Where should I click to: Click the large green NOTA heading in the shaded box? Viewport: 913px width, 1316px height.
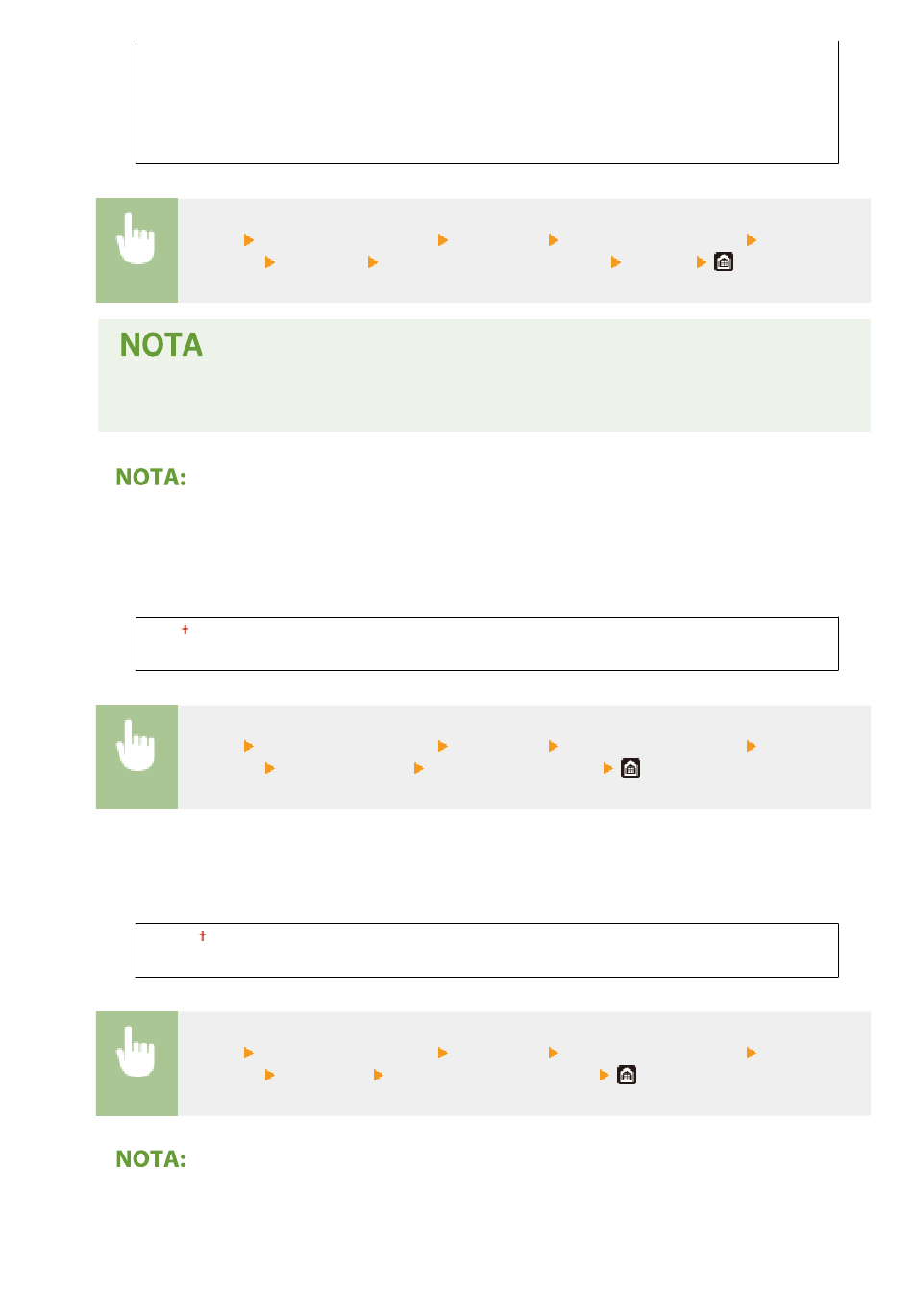point(161,345)
